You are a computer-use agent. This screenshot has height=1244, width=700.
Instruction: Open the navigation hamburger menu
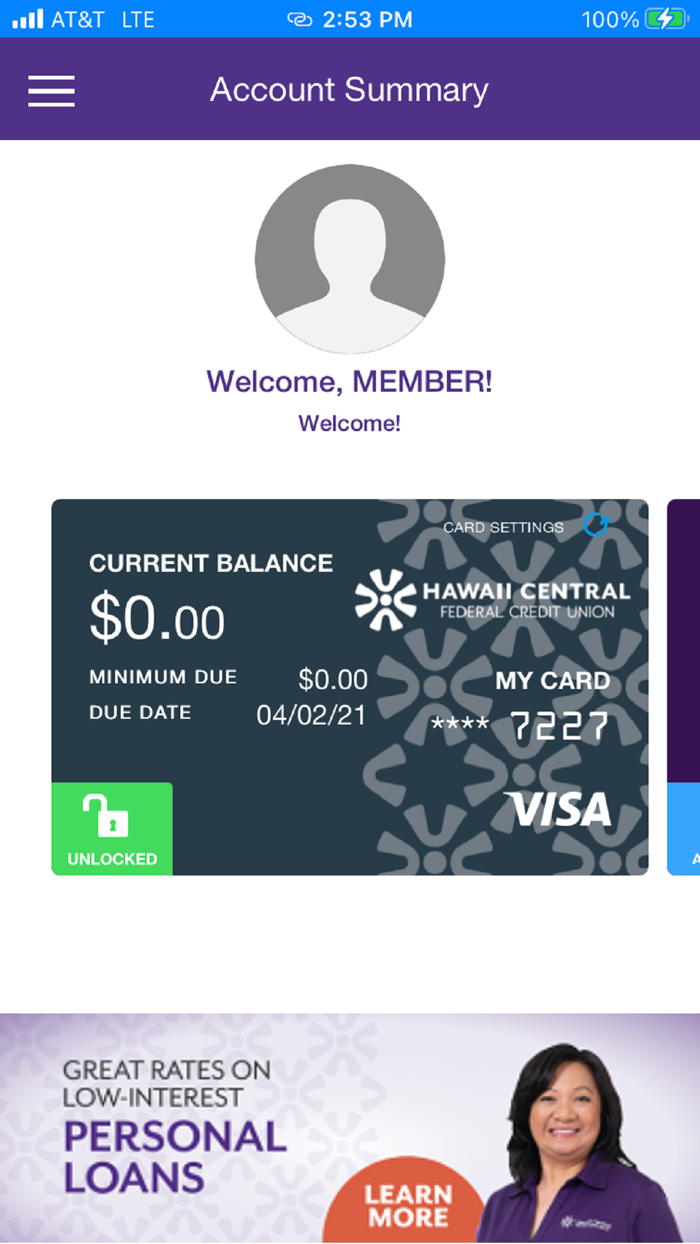click(x=51, y=90)
